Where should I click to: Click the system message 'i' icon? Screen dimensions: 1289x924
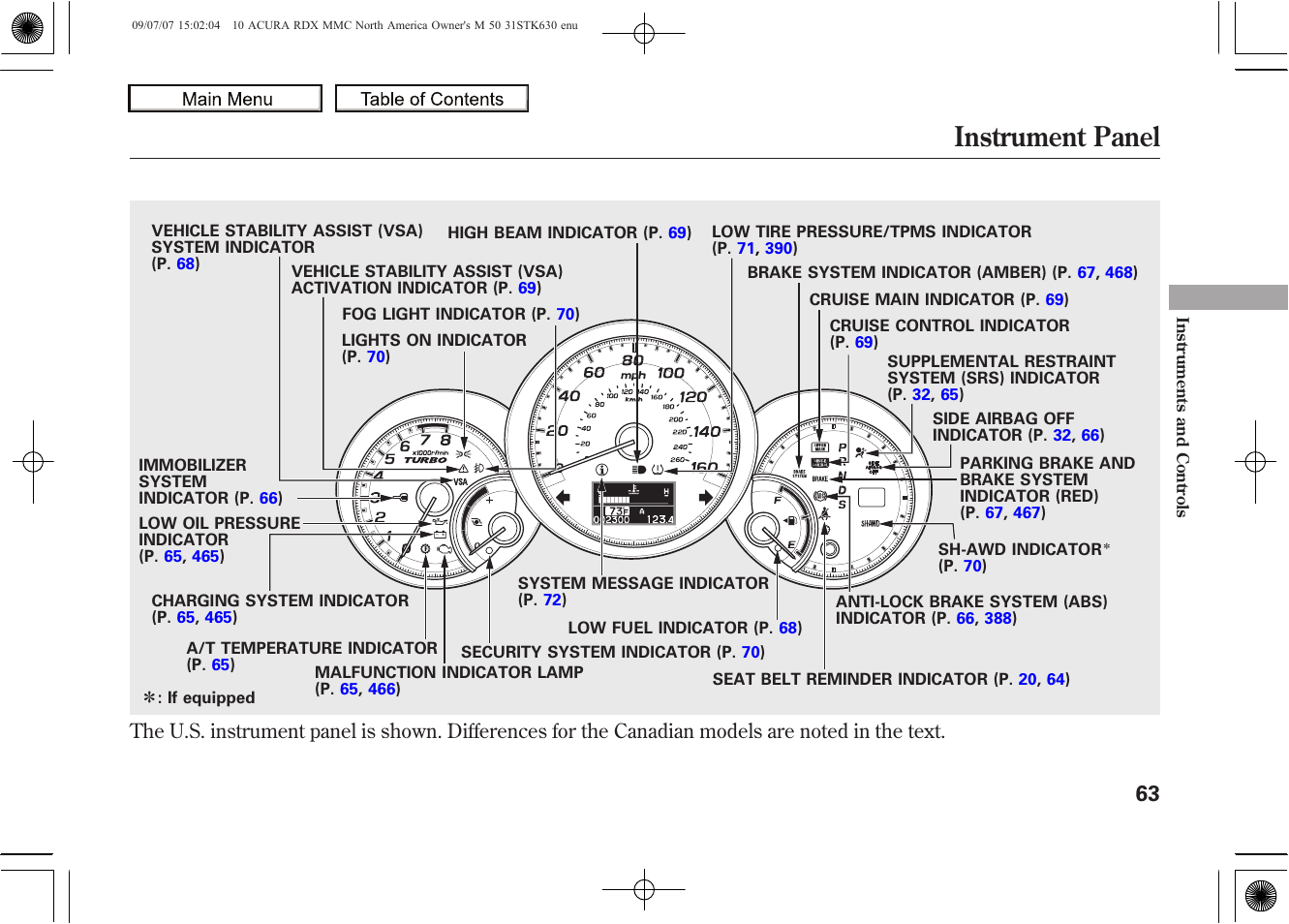[601, 470]
